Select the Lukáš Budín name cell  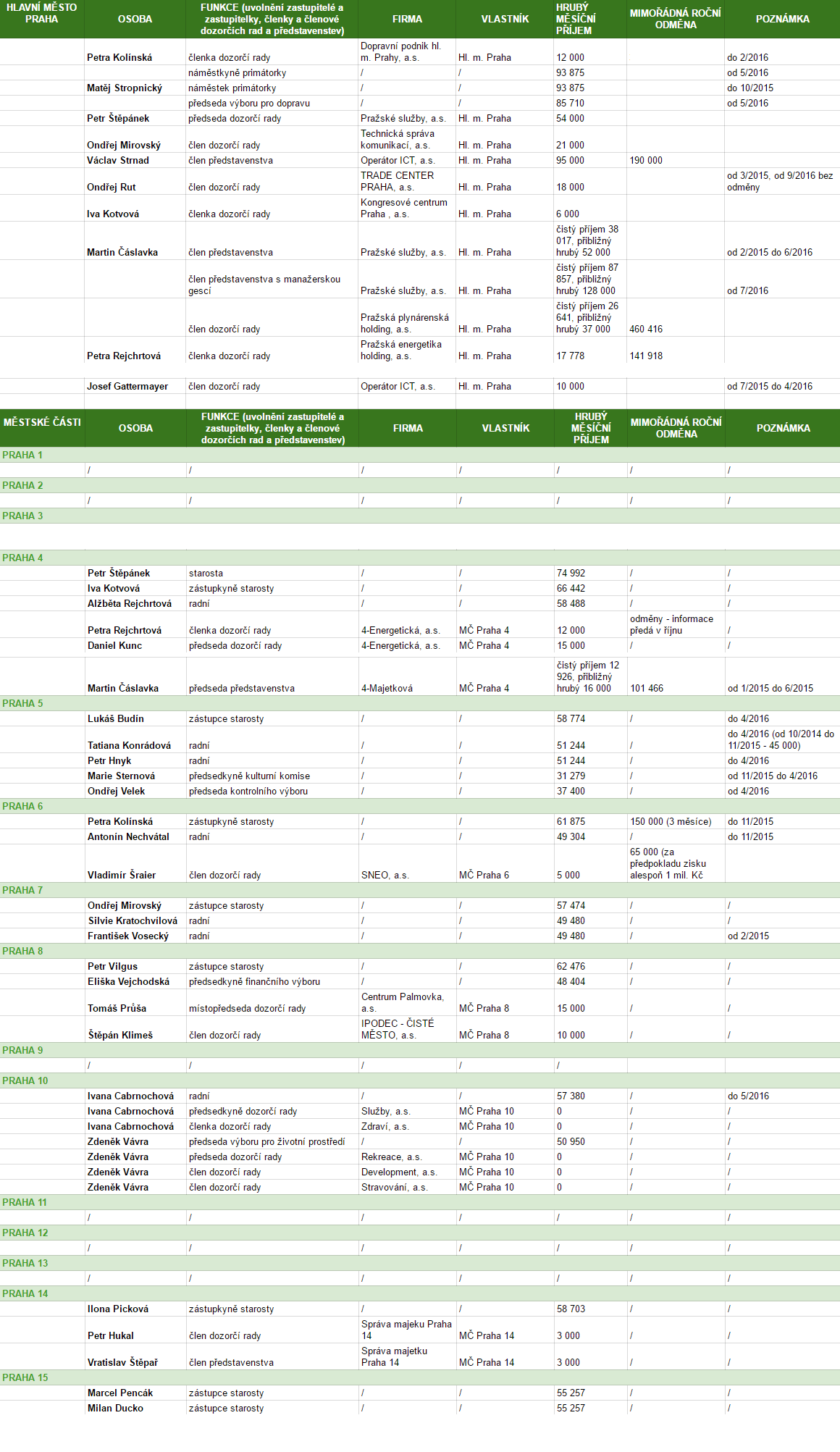116,718
